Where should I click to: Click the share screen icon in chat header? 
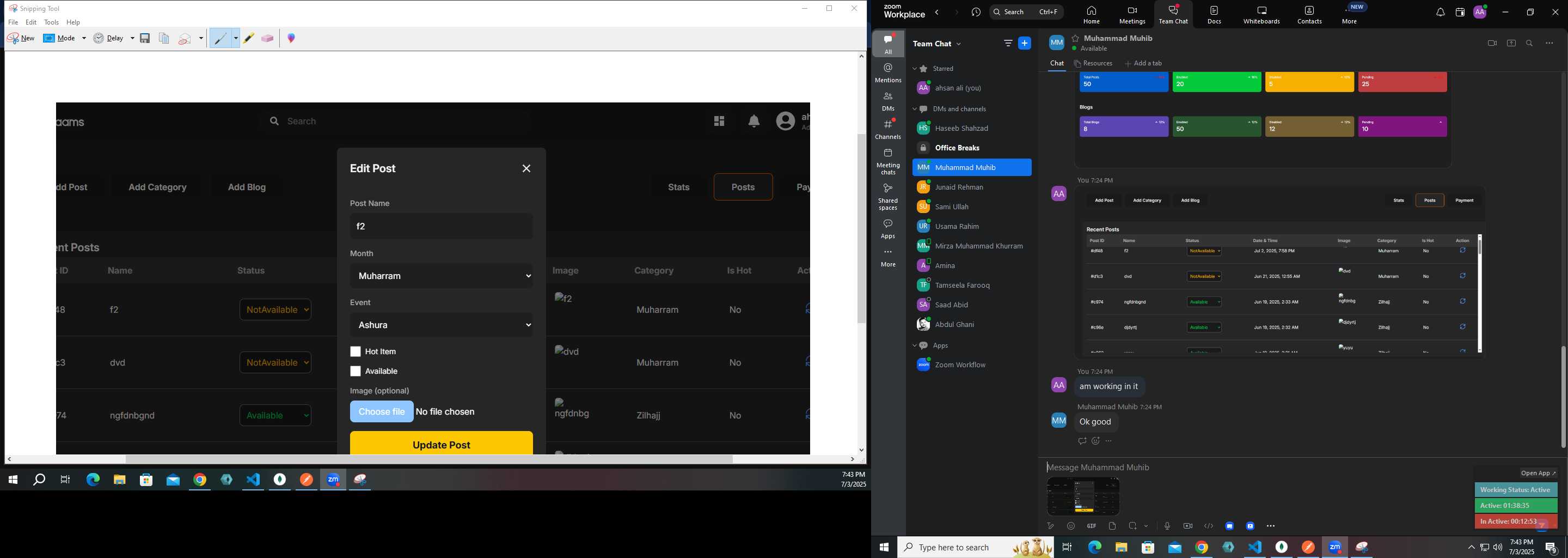[1511, 43]
